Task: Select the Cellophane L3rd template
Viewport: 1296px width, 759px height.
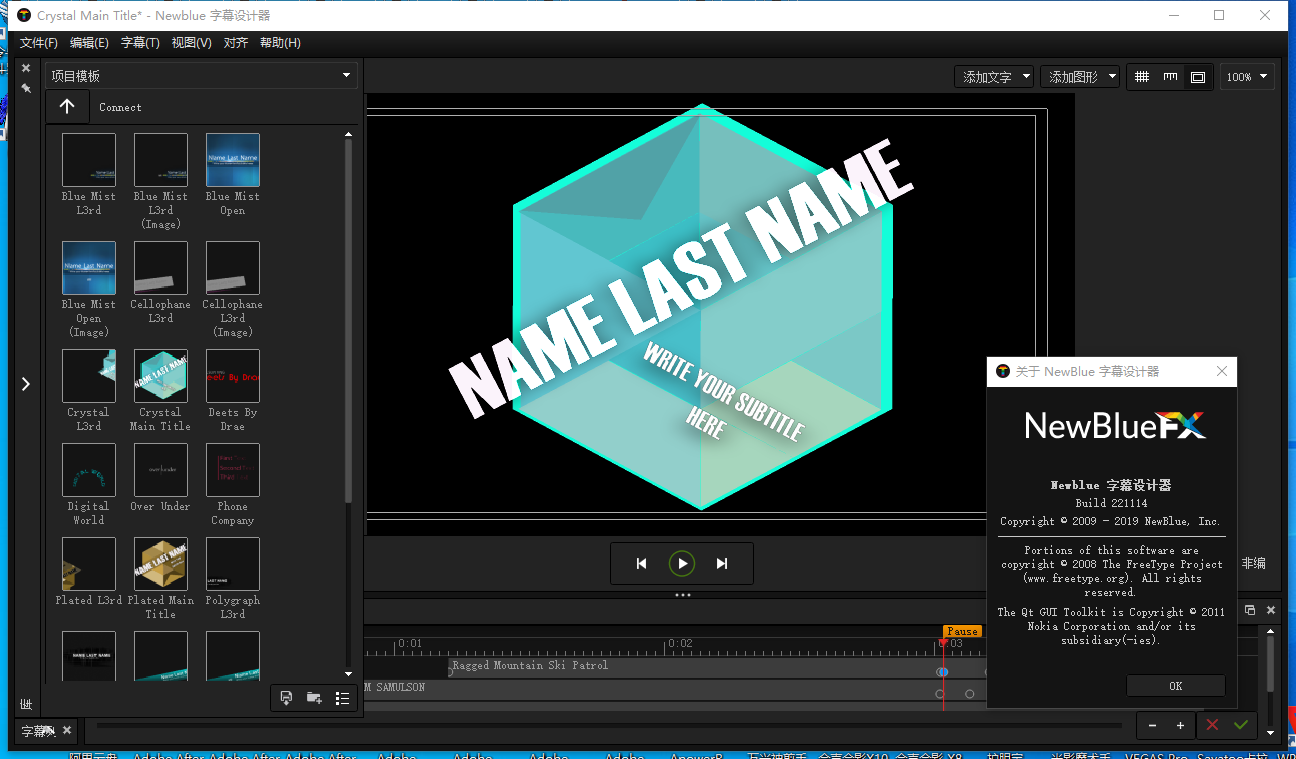Action: pos(161,282)
